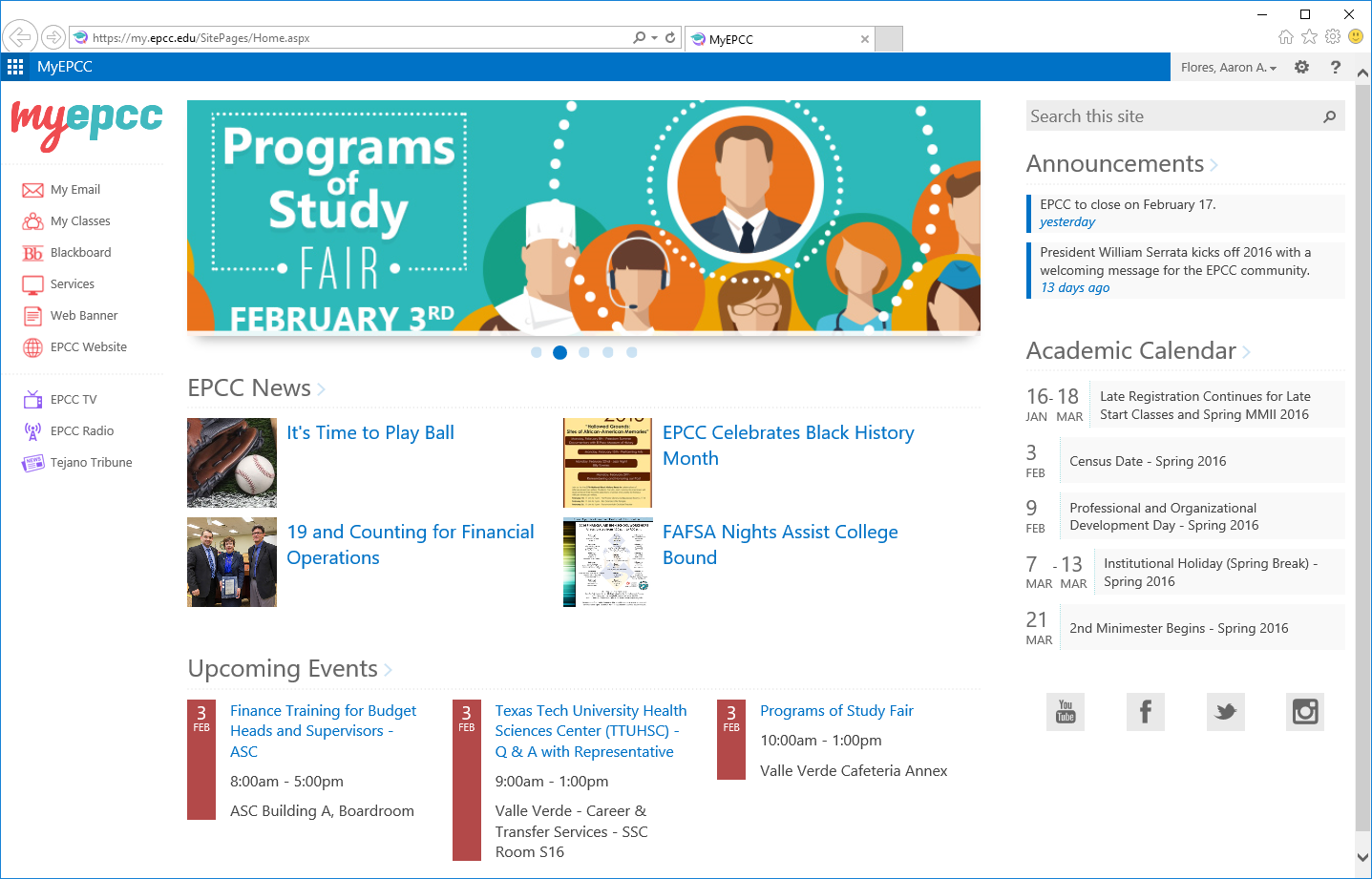Click the browser home icon
Image resolution: width=1372 pixels, height=879 pixels.
click(1286, 37)
